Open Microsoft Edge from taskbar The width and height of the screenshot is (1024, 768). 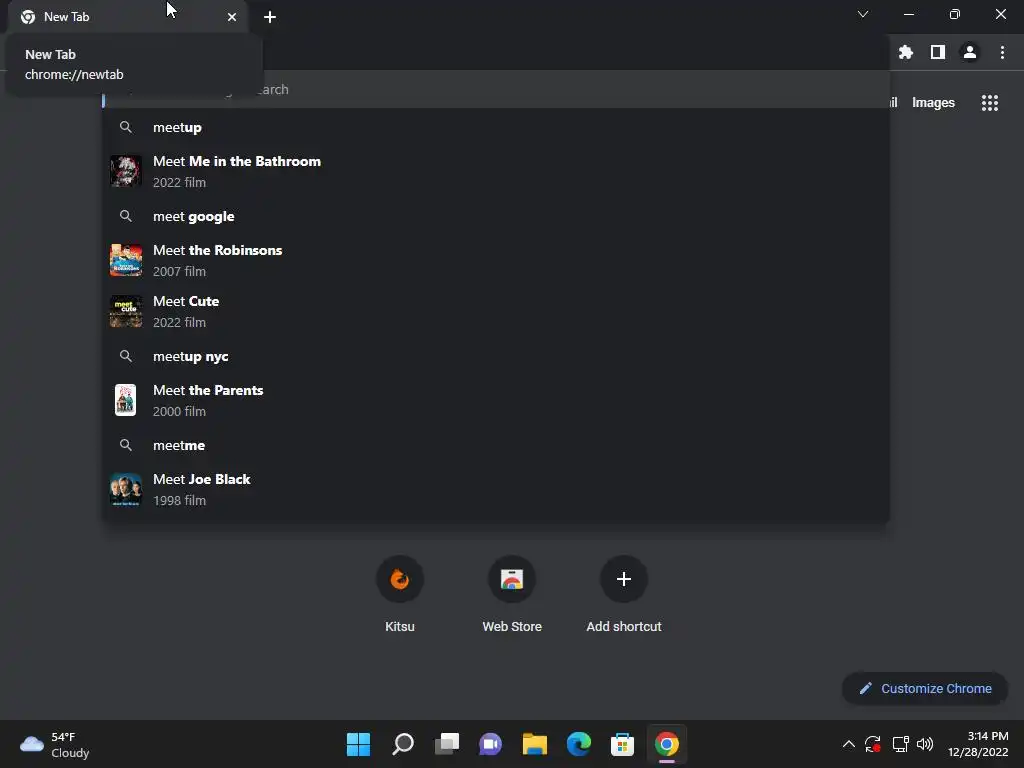coord(579,744)
